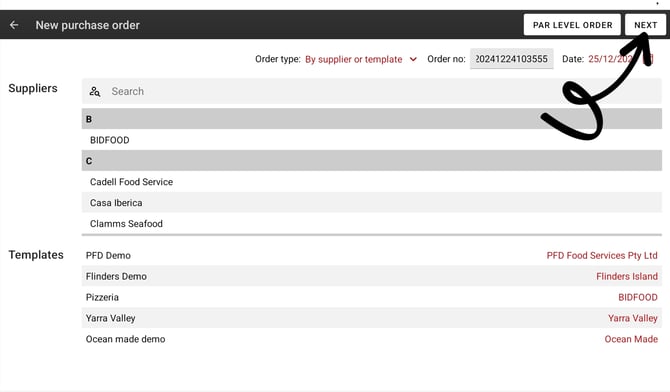Viewport: 670px width, 392px height.
Task: Click the red Yarra Valley supplier link
Action: pyautogui.click(x=632, y=318)
